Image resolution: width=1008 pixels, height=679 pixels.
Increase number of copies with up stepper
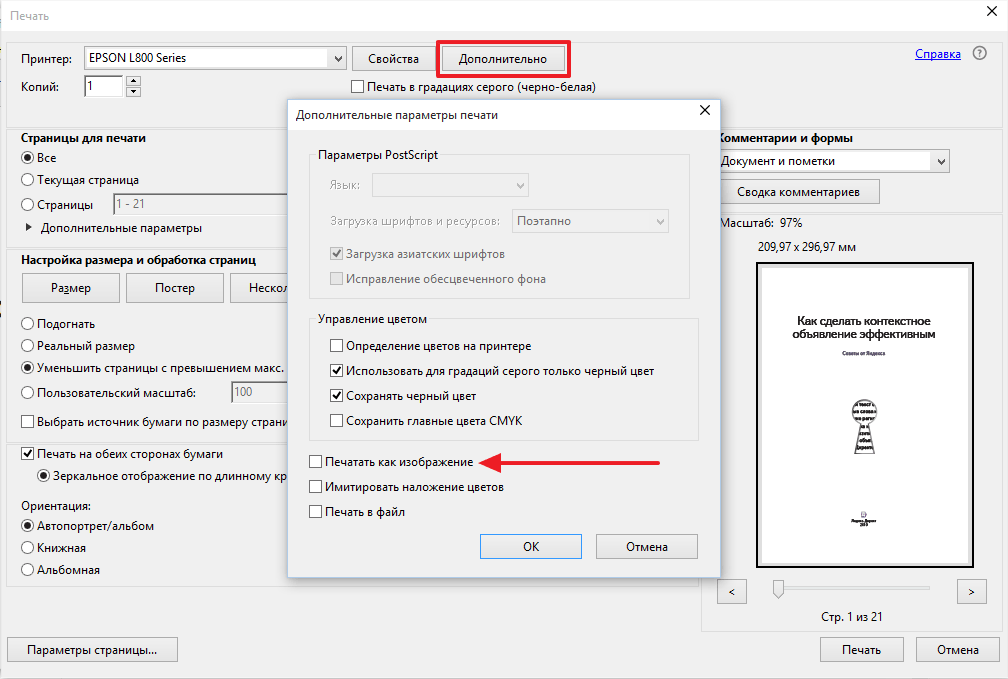134,81
